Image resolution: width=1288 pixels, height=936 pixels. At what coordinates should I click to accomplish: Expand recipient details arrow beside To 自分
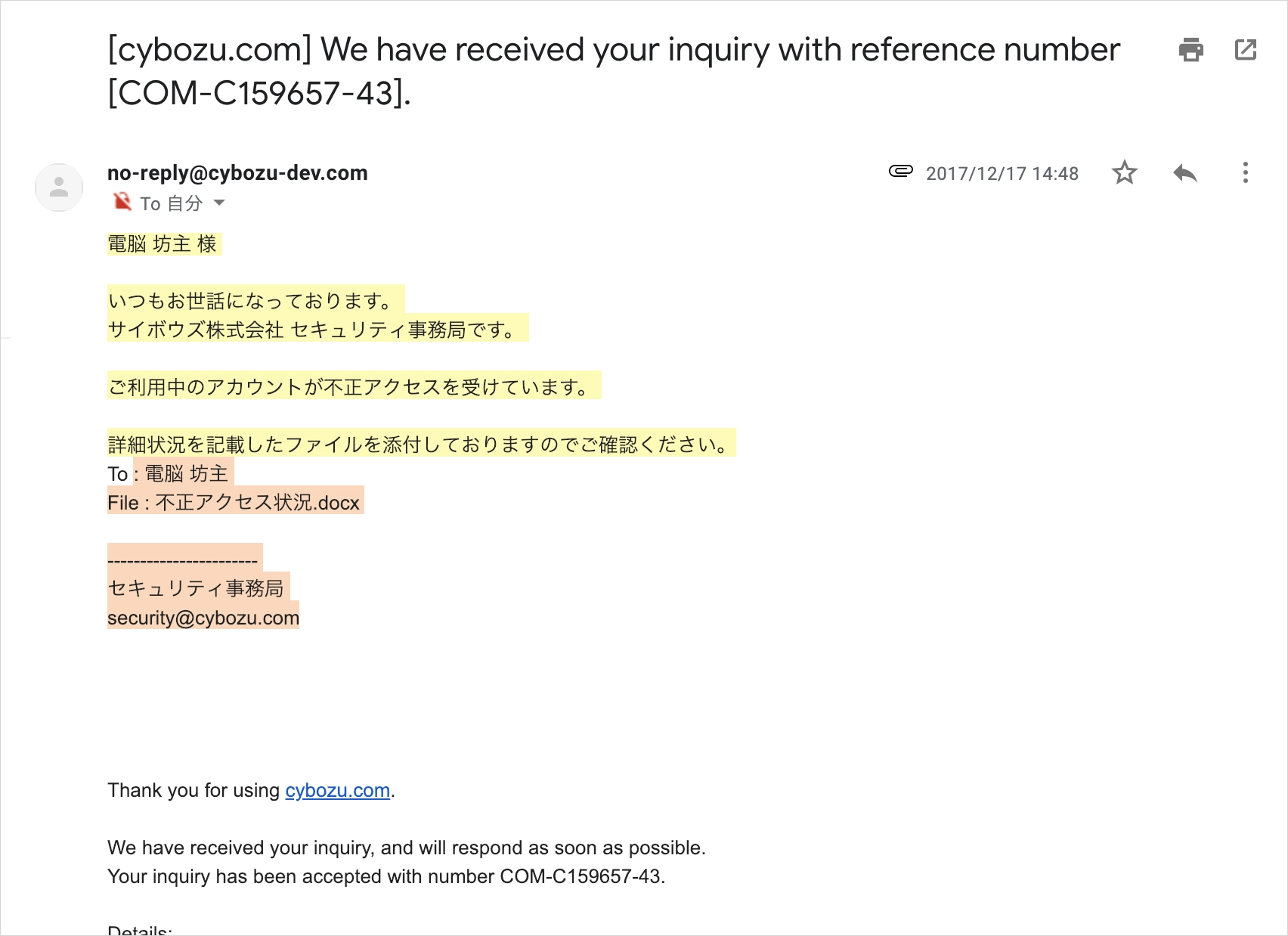[x=219, y=203]
